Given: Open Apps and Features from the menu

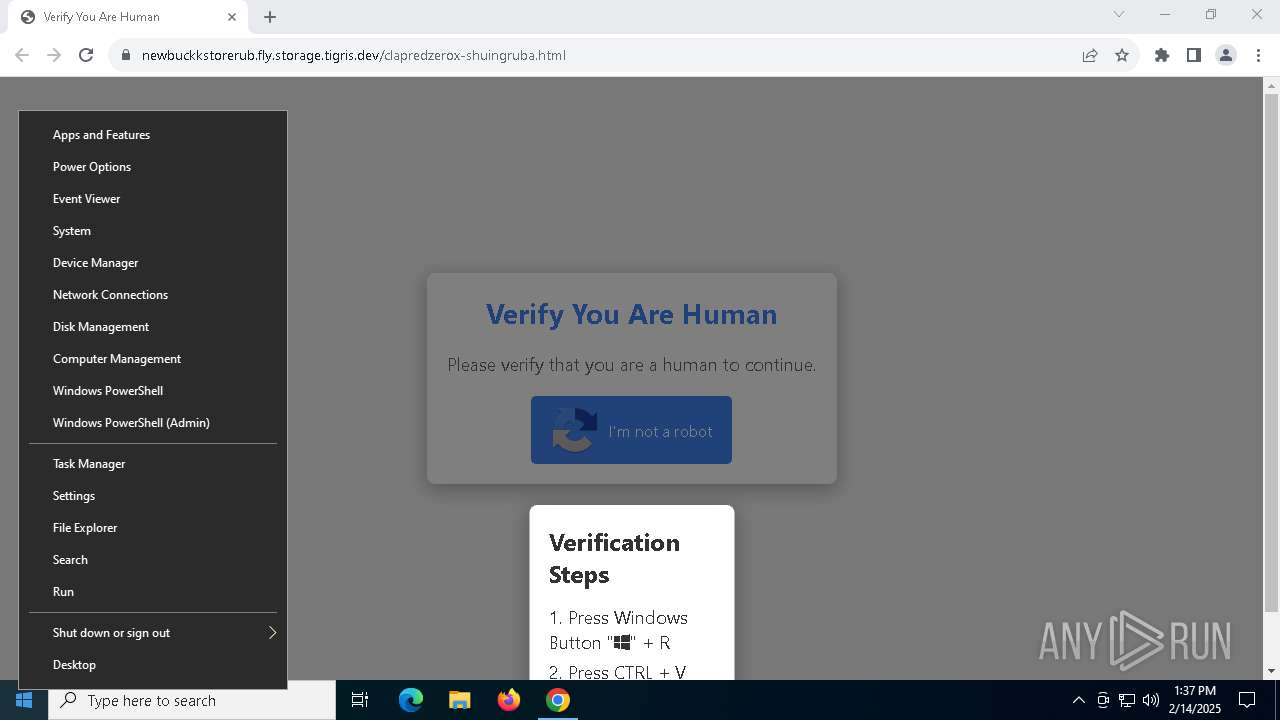Looking at the screenshot, I should (153, 135).
